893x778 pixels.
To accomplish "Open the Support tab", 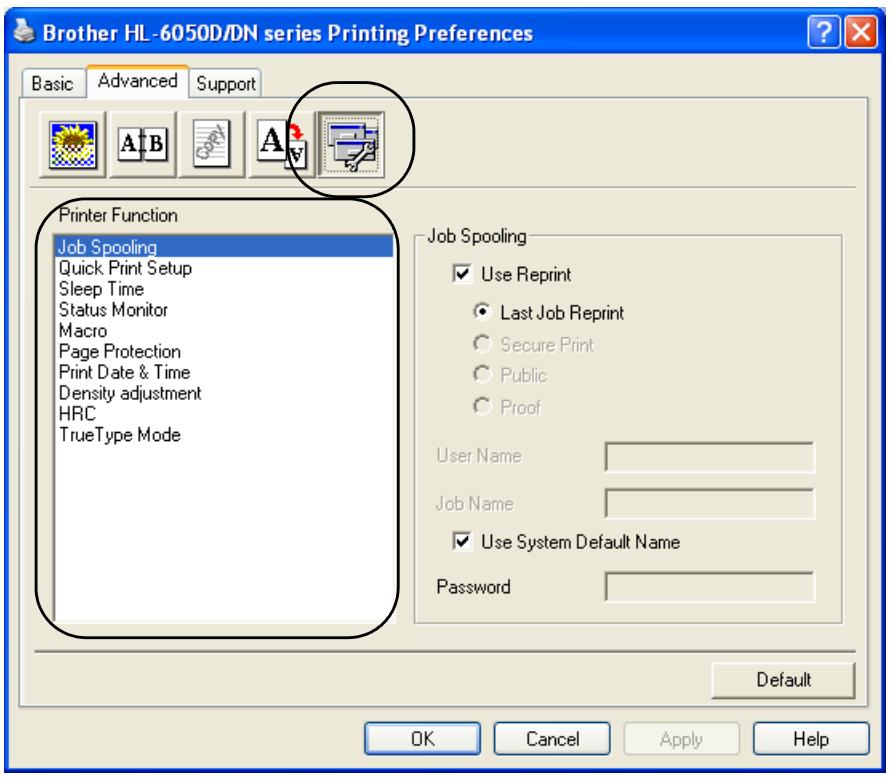I will [x=226, y=83].
